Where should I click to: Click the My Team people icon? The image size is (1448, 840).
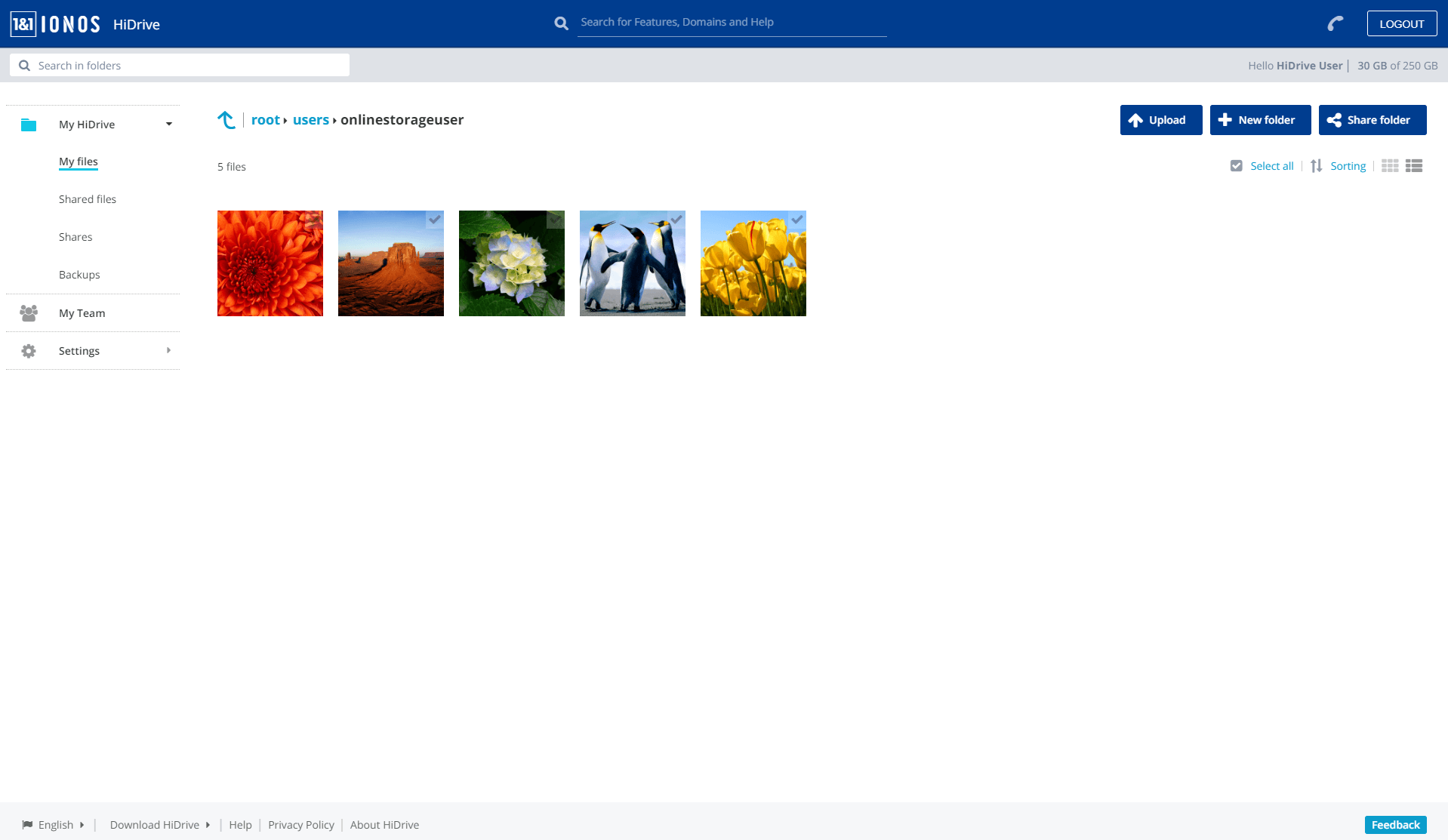point(29,313)
